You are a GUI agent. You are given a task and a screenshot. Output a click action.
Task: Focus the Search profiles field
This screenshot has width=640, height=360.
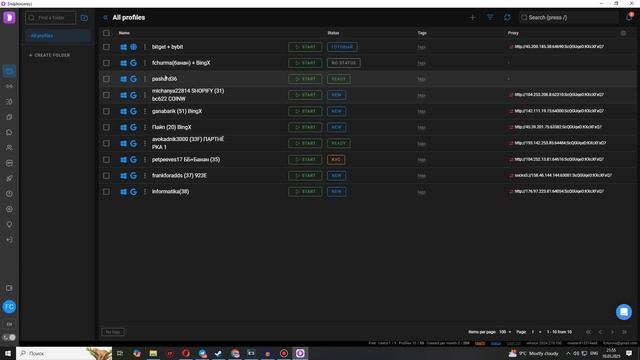coord(568,18)
